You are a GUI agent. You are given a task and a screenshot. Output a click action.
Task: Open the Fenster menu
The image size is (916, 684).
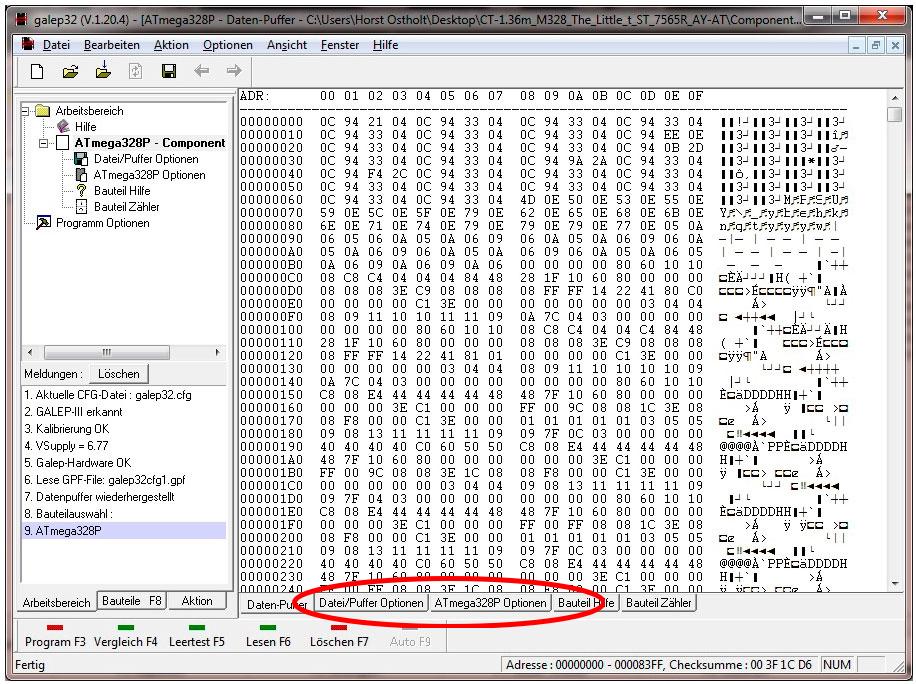point(340,45)
